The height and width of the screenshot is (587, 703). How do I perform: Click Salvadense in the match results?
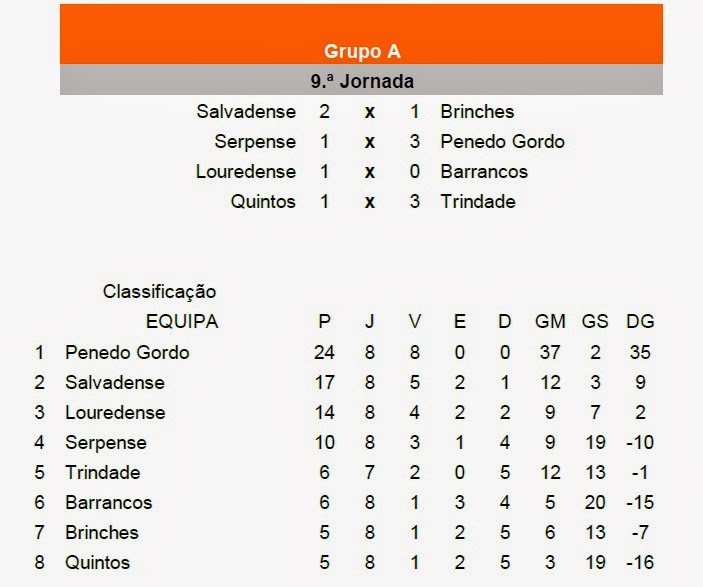[246, 111]
